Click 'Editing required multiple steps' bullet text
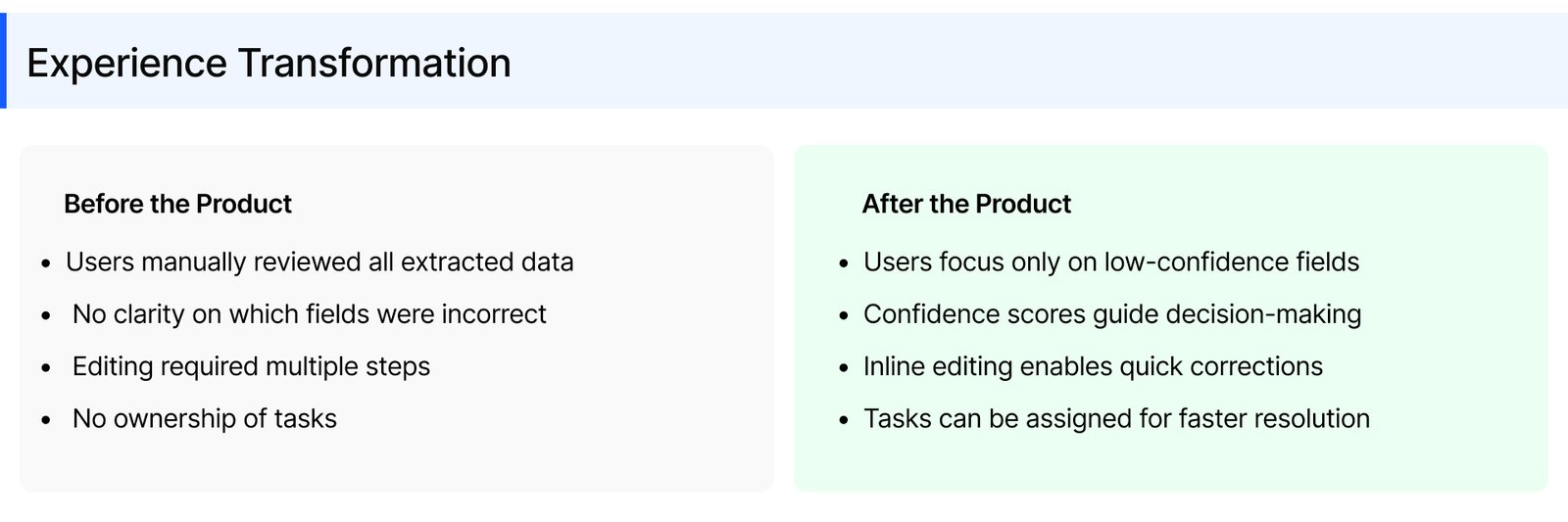This screenshot has height=522, width=1568. tap(251, 366)
